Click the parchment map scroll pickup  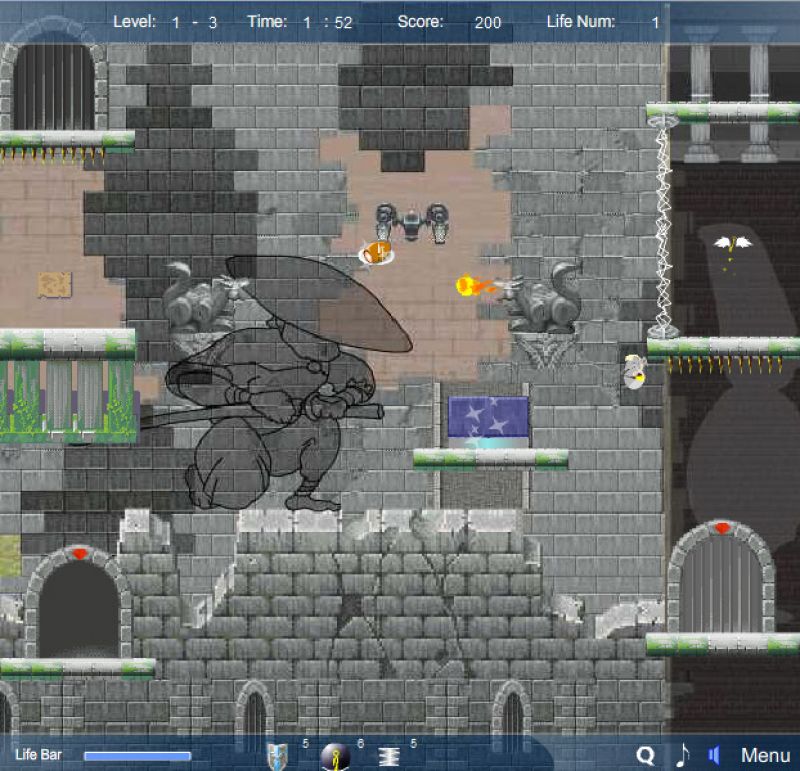(x=55, y=285)
